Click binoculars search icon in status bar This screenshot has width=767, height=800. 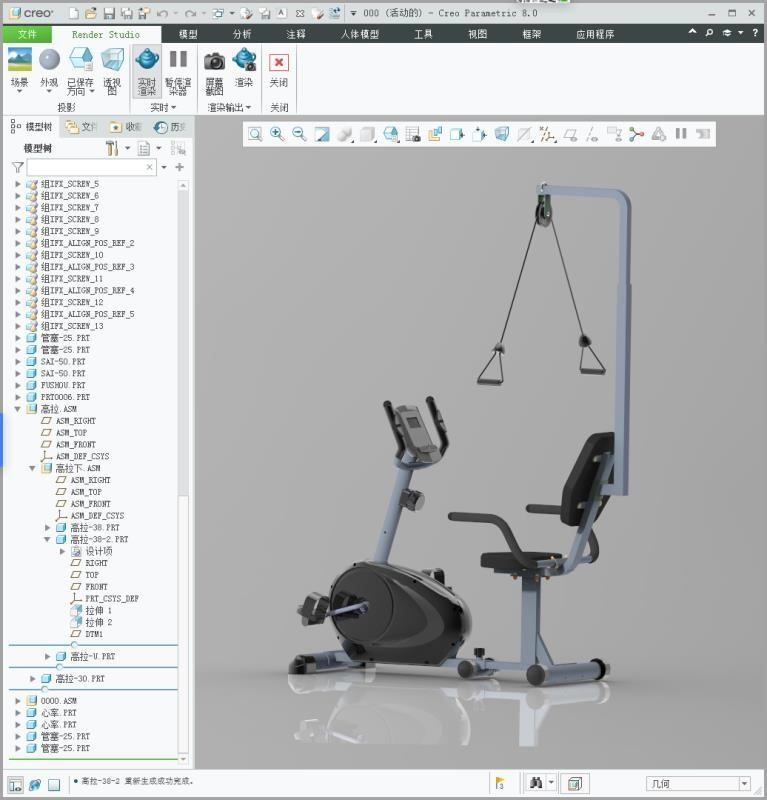tap(537, 783)
